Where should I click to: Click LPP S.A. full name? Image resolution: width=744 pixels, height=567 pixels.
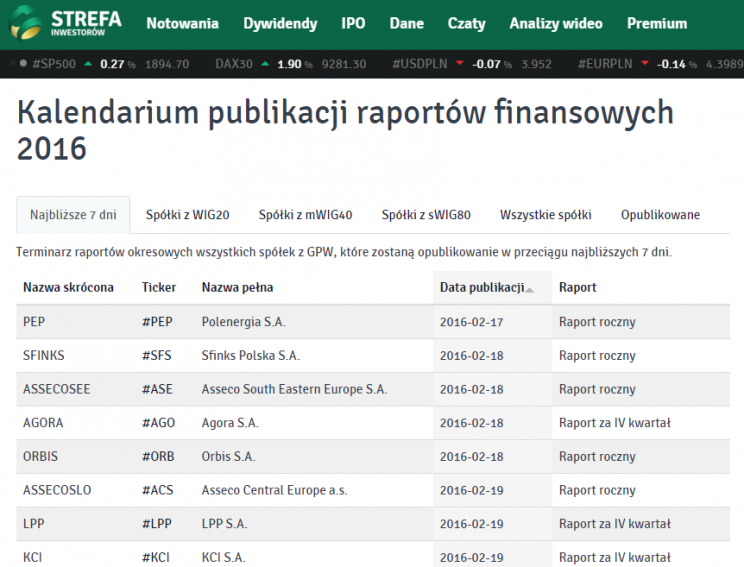click(224, 524)
